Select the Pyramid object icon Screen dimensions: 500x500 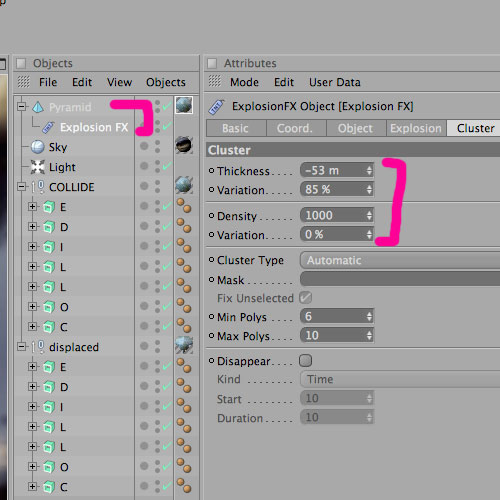pos(38,107)
